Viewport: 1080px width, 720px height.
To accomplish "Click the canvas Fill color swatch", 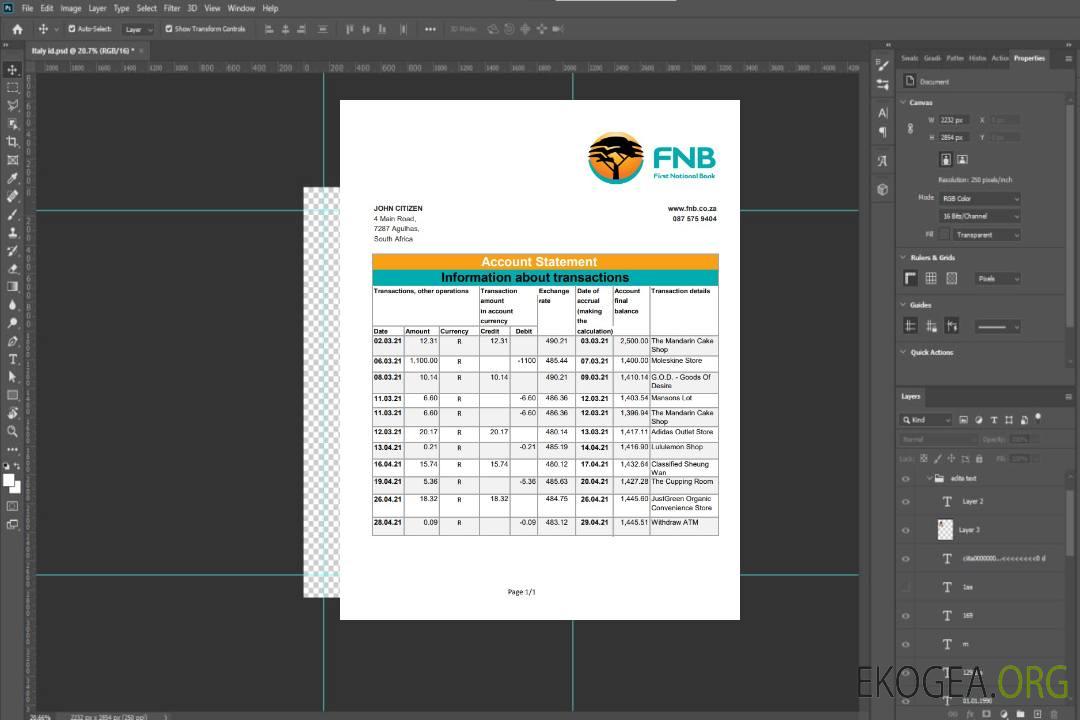I will click(x=944, y=235).
